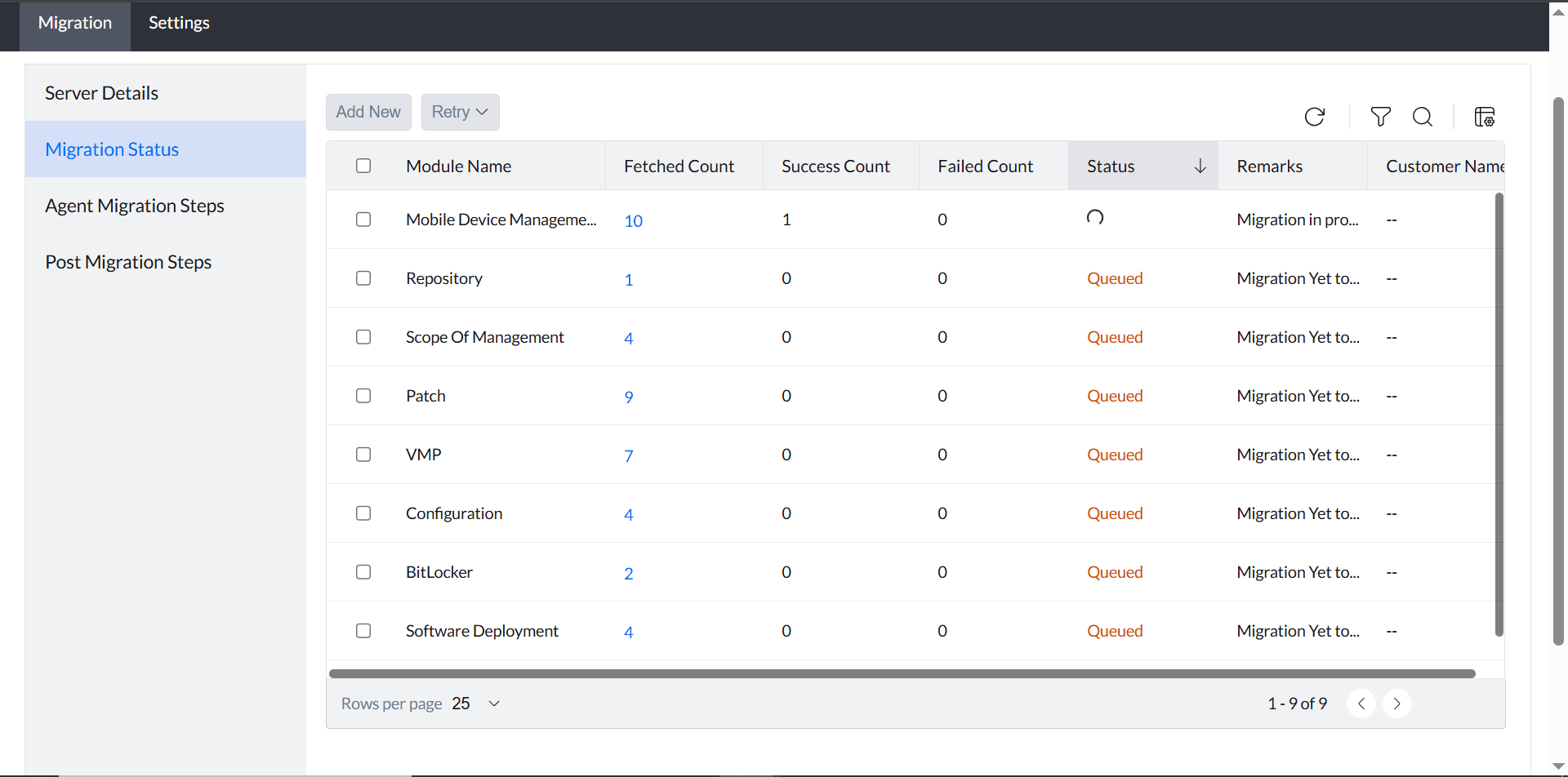The image size is (1568, 777).
Task: Click the Add New button
Action: (x=368, y=112)
